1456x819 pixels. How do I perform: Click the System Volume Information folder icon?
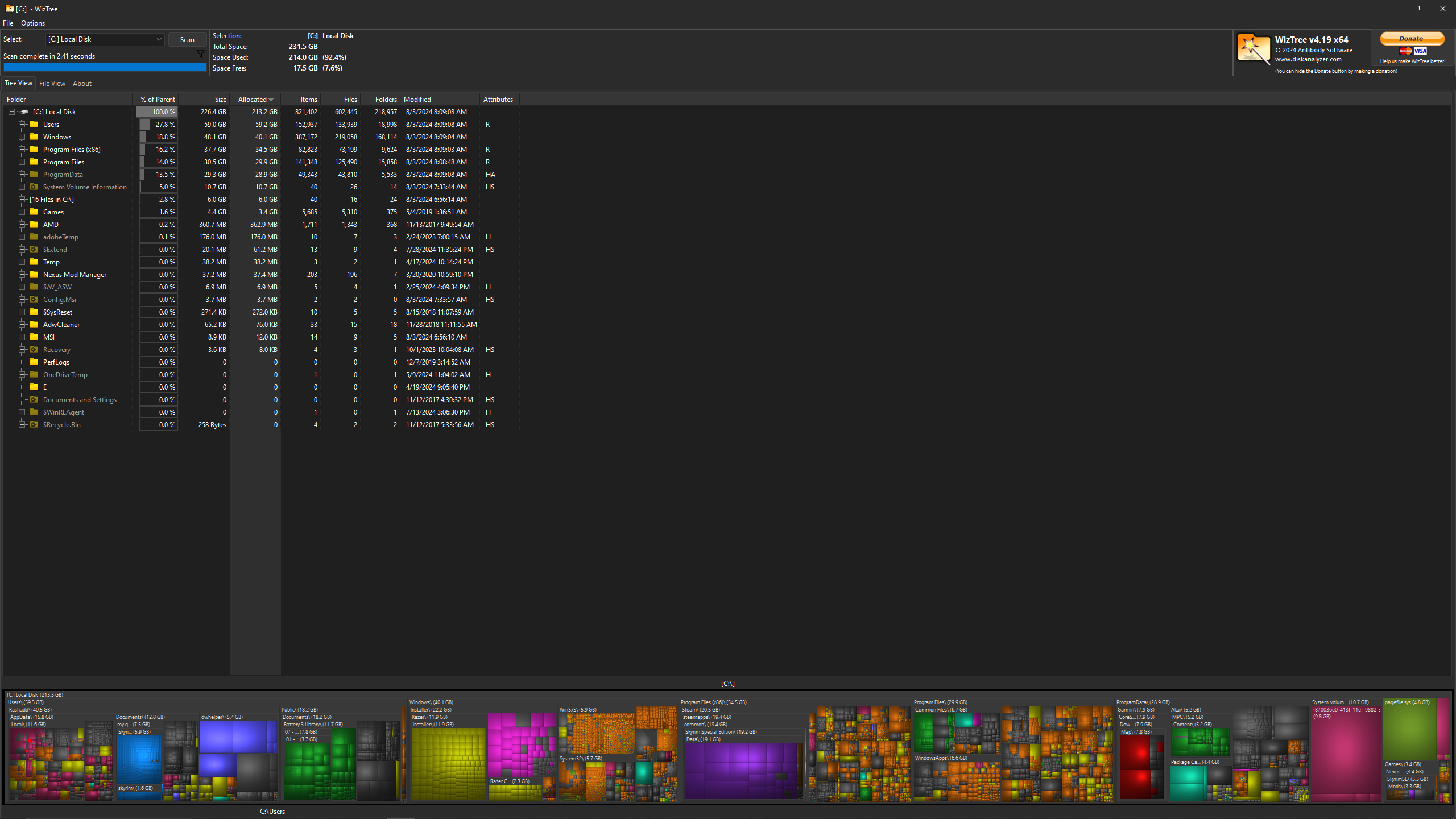(x=34, y=187)
